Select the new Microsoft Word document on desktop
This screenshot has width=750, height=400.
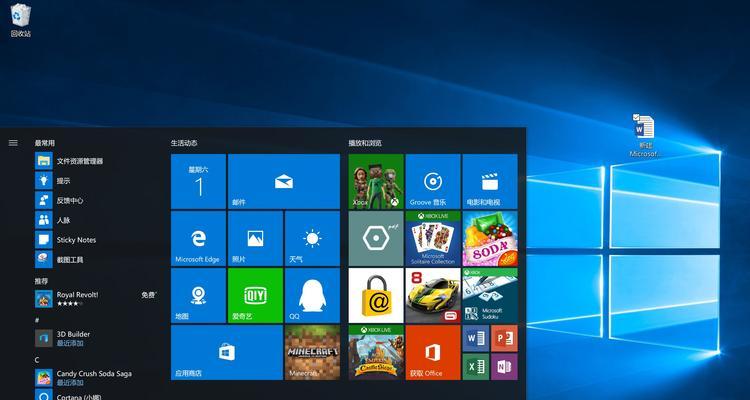tap(644, 136)
